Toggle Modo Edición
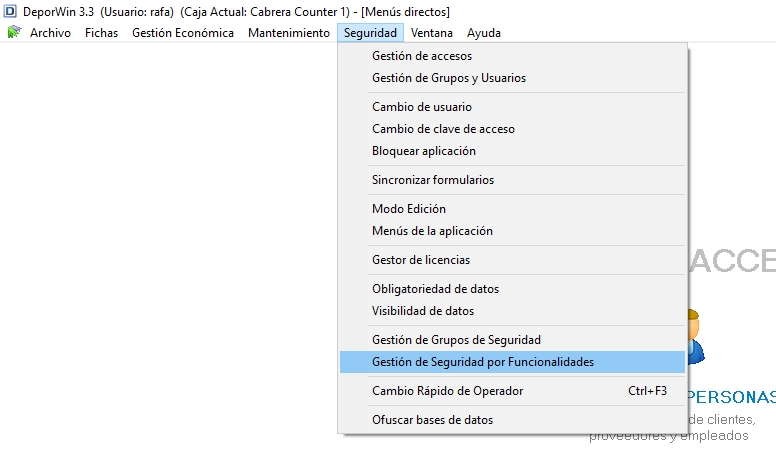This screenshot has width=776, height=453. [512, 209]
